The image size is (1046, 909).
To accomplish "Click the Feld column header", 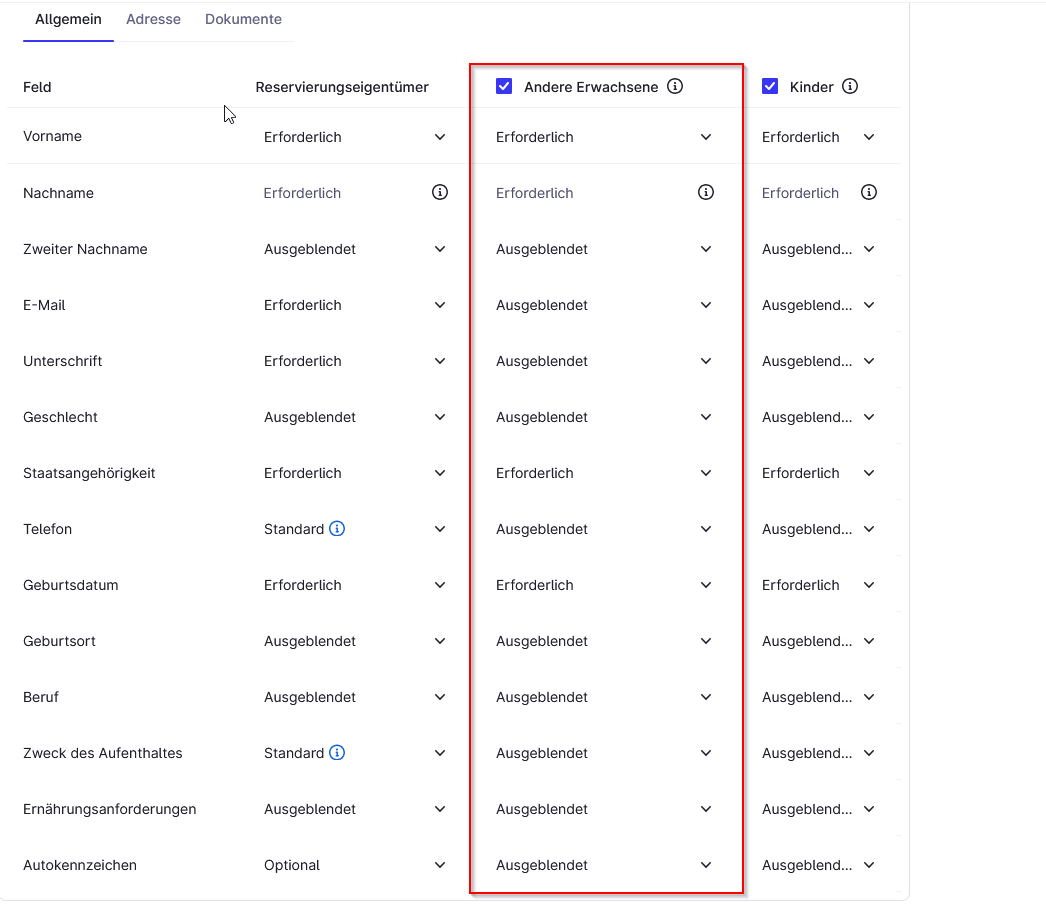I will point(37,87).
